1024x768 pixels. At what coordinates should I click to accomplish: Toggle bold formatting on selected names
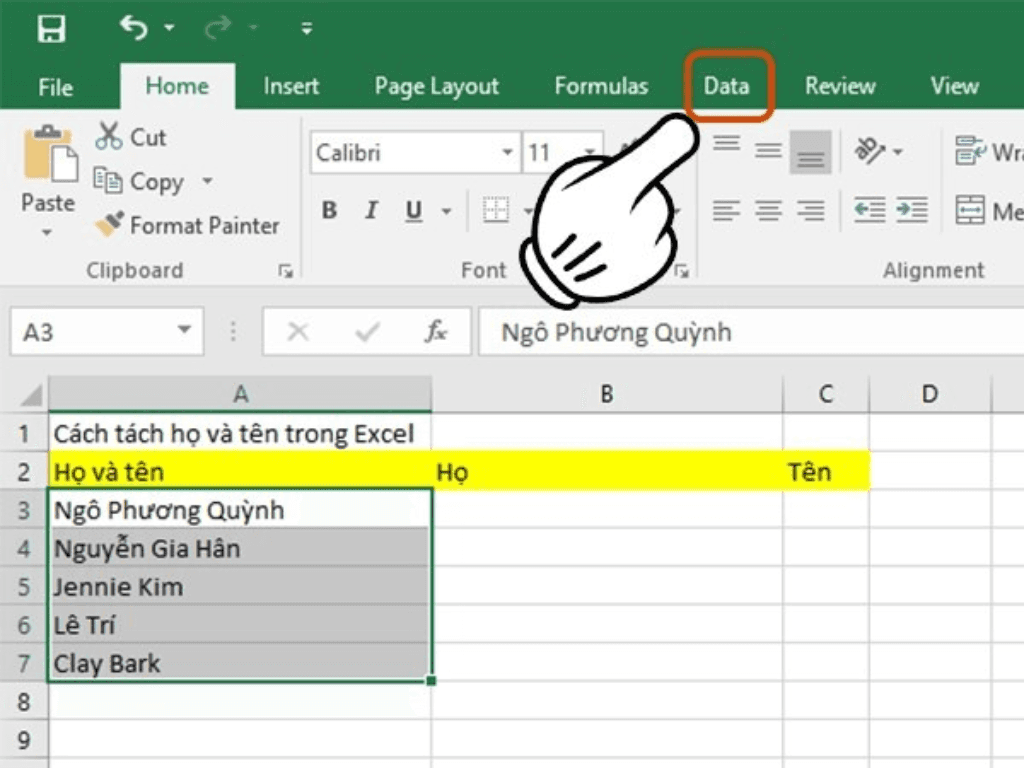(x=328, y=211)
